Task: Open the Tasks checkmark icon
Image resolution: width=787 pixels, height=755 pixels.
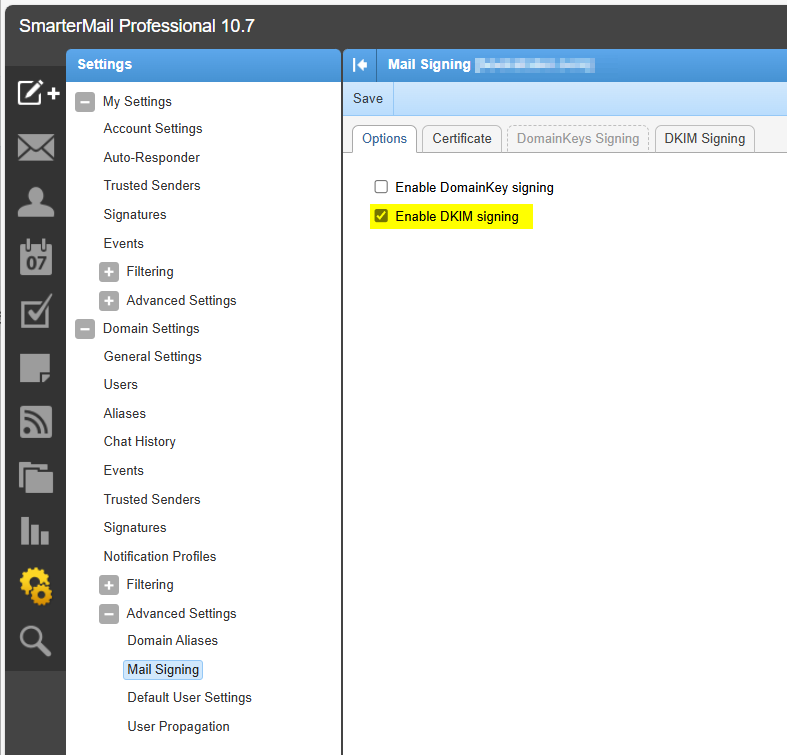Action: pyautogui.click(x=36, y=311)
